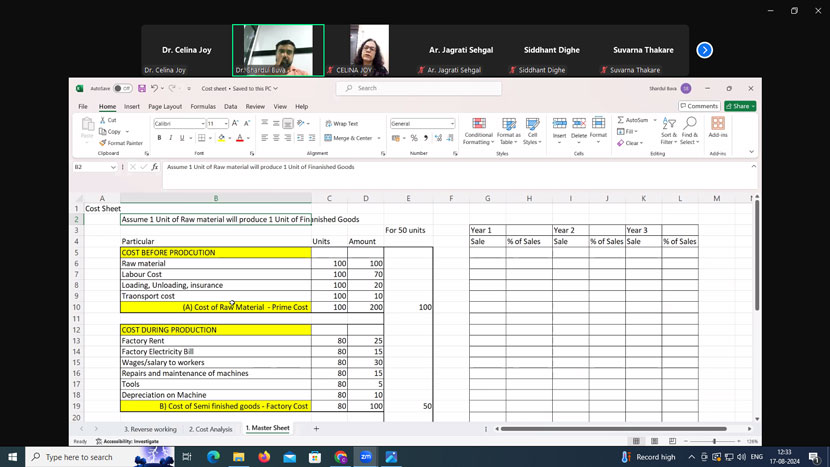This screenshot has width=830, height=467.
Task: Toggle bold formatting in the Font group
Action: 159,138
